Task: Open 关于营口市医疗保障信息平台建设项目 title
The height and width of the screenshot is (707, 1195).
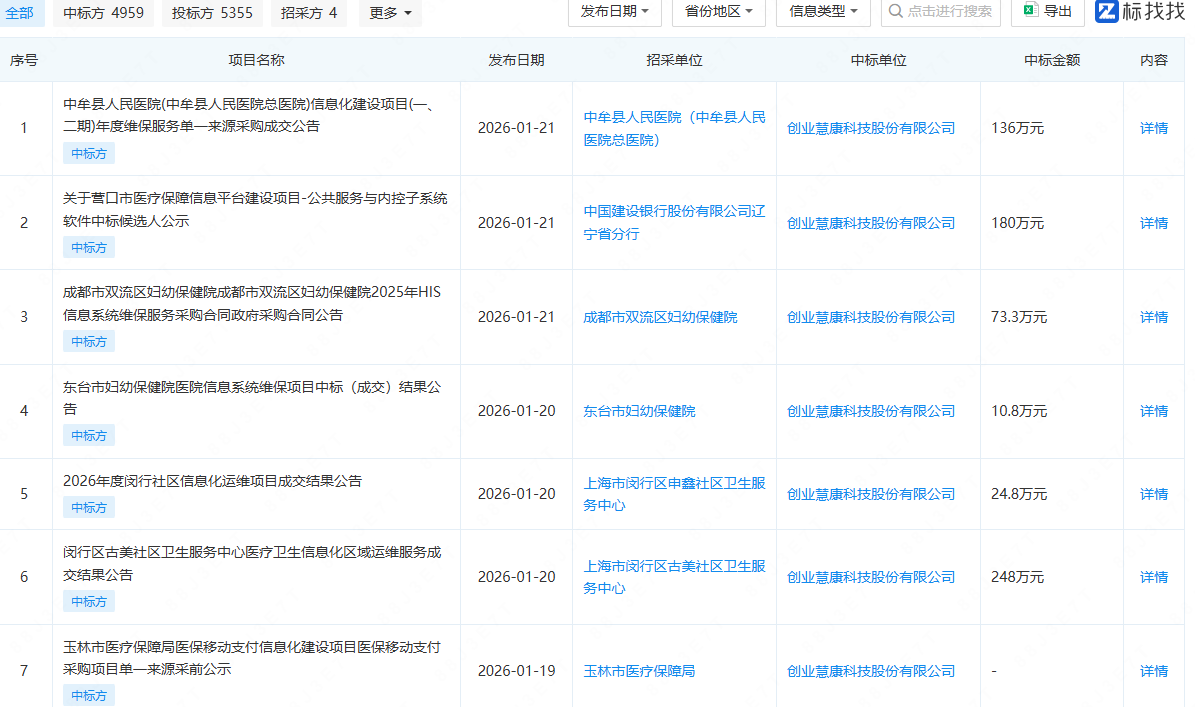Action: (x=255, y=210)
